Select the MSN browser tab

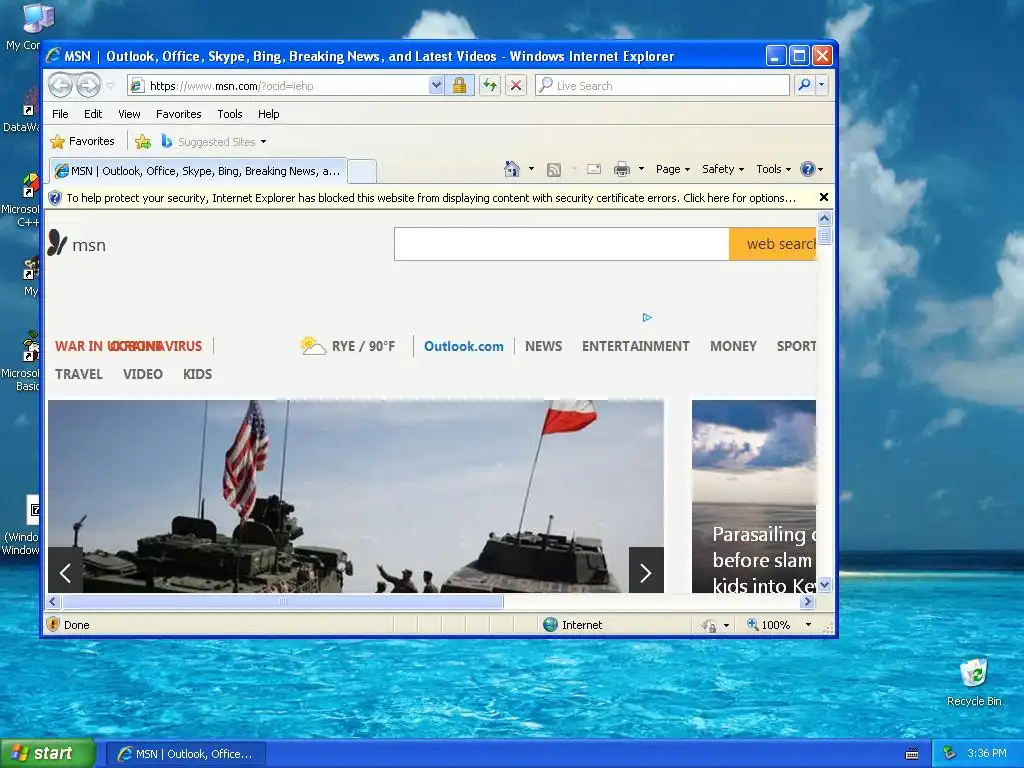coord(198,171)
